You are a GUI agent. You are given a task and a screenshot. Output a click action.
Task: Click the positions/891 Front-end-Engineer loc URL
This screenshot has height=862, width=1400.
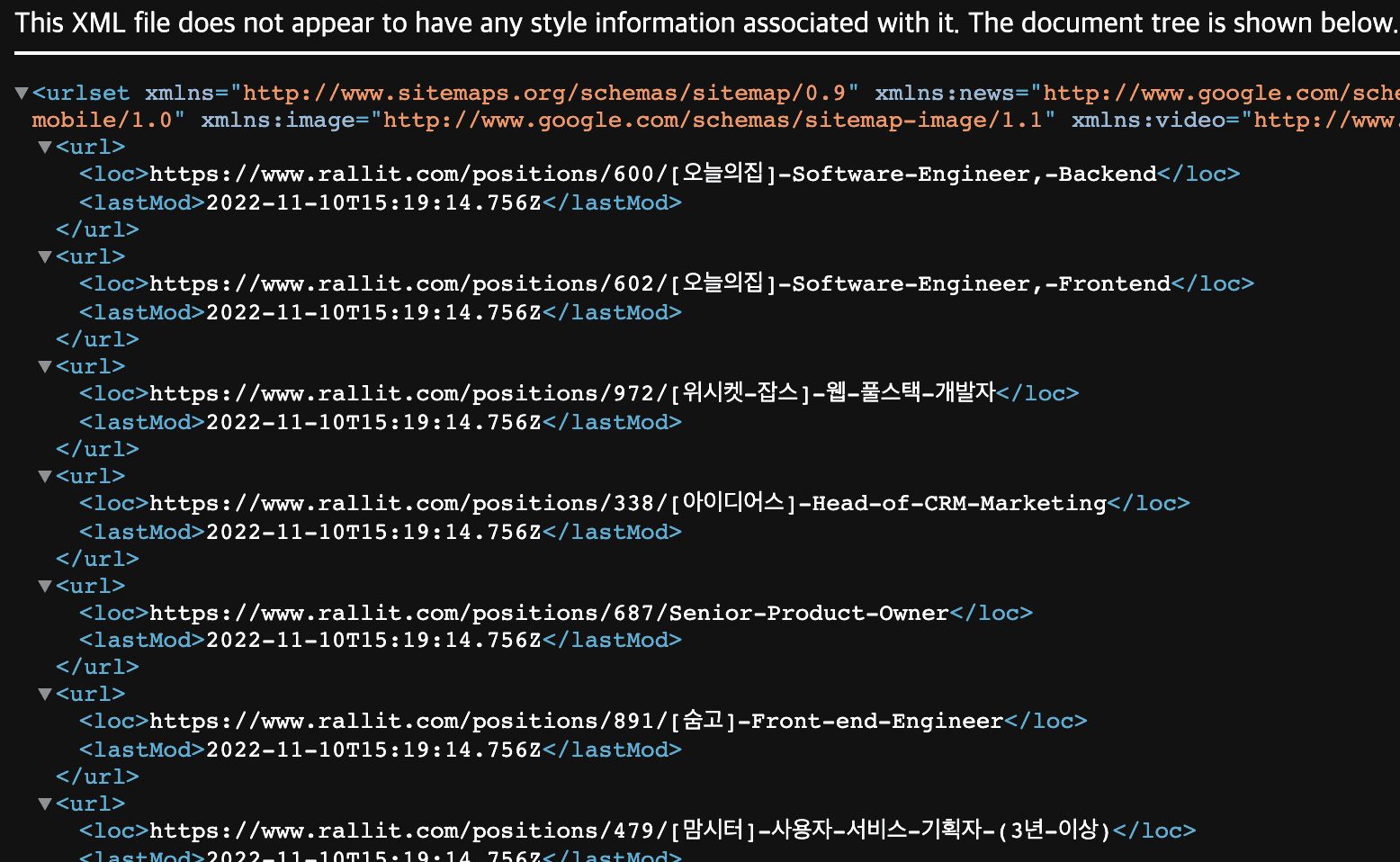point(577,721)
